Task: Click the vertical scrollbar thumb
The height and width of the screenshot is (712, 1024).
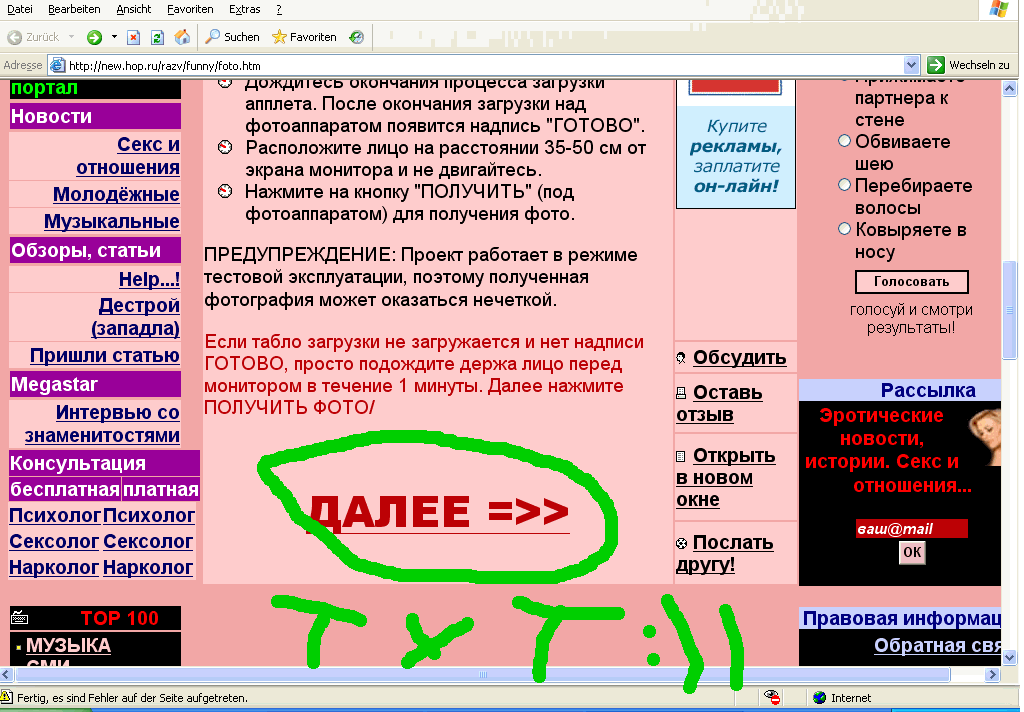Action: tap(1010, 310)
